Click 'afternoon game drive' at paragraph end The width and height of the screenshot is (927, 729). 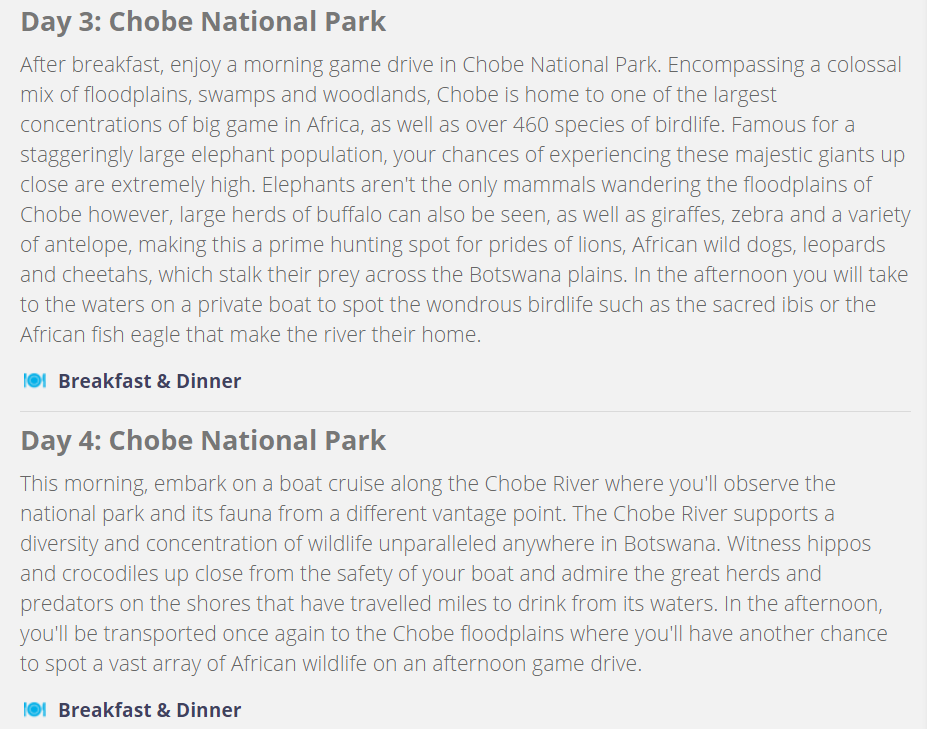[x=536, y=663]
